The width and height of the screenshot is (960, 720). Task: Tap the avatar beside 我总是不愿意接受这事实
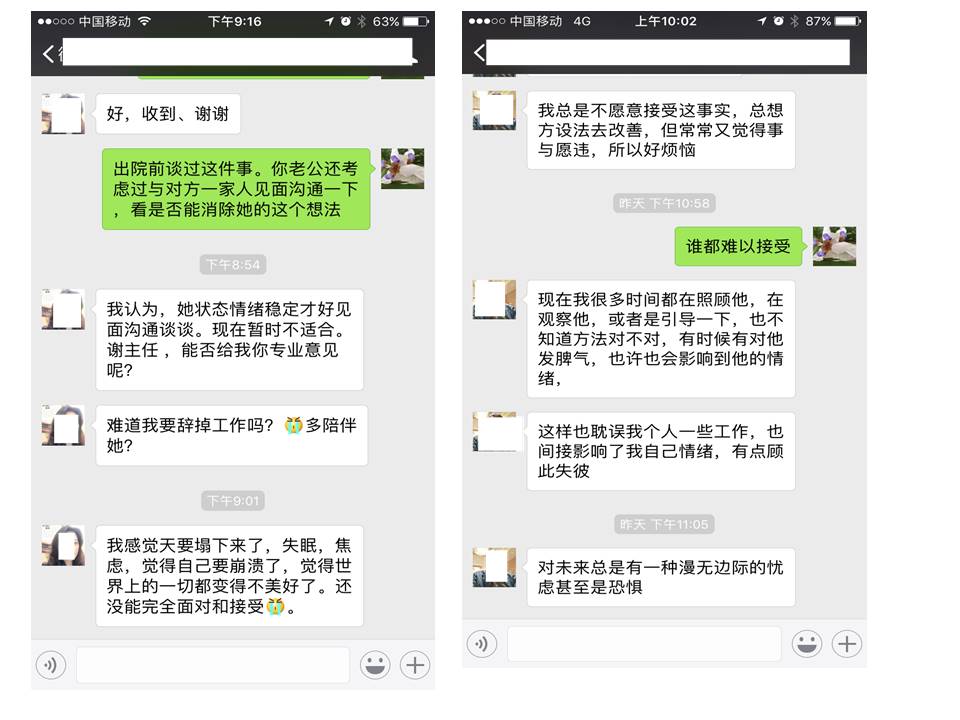494,110
